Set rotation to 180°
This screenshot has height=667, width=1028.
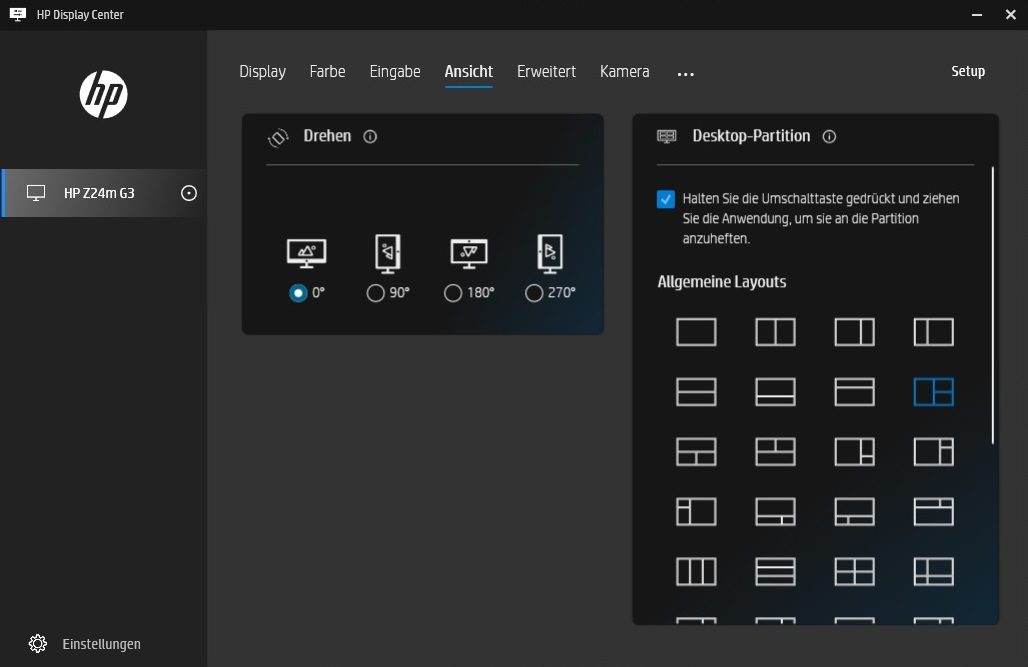point(453,293)
